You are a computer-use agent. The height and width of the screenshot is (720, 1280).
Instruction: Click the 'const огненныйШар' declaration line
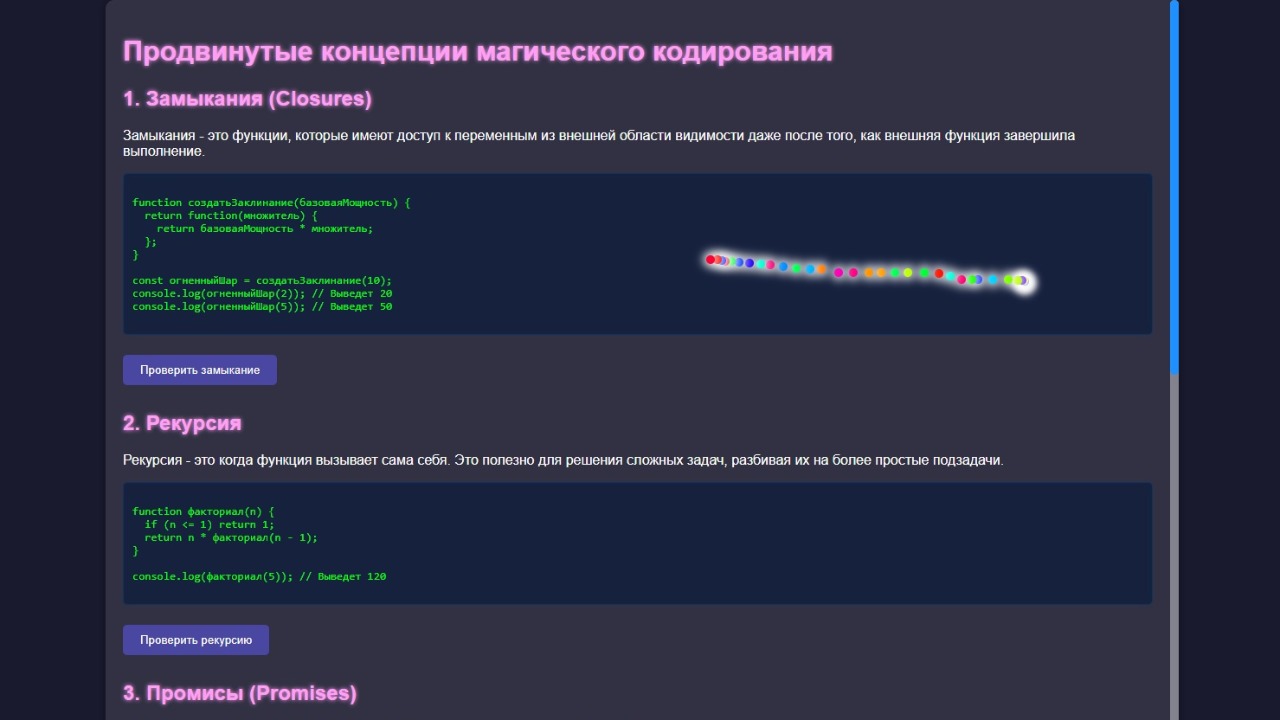pos(262,280)
